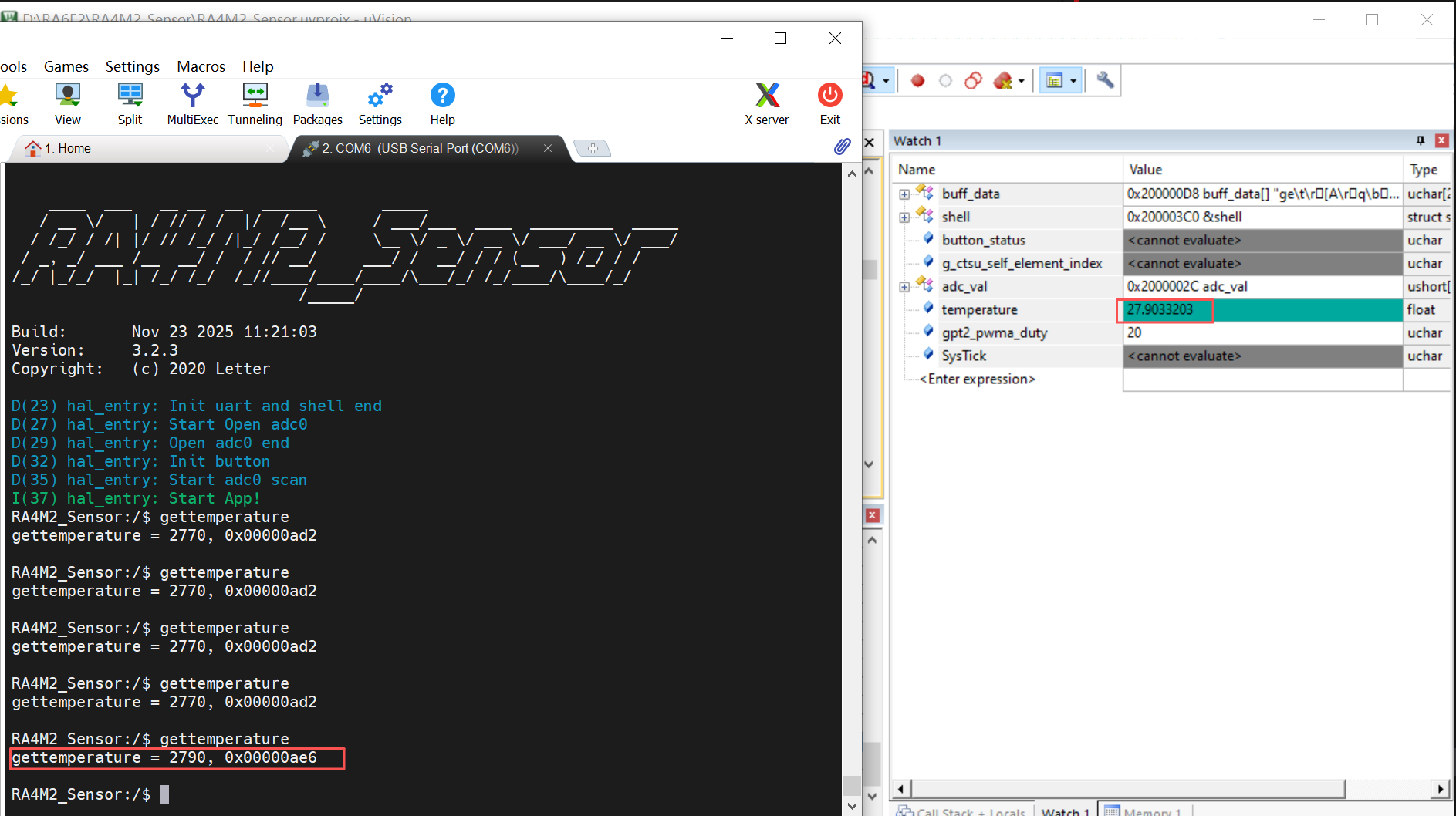Open the Help menu in menu bar

258,66
